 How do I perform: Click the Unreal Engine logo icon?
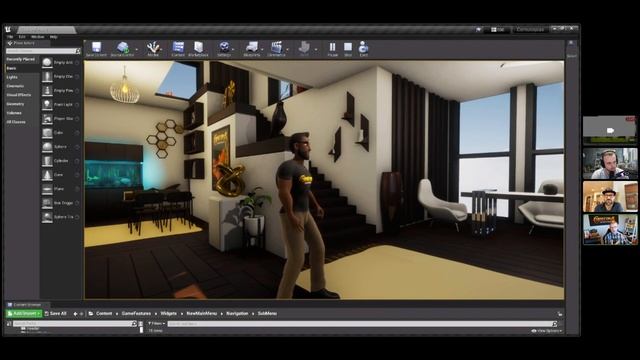8,29
